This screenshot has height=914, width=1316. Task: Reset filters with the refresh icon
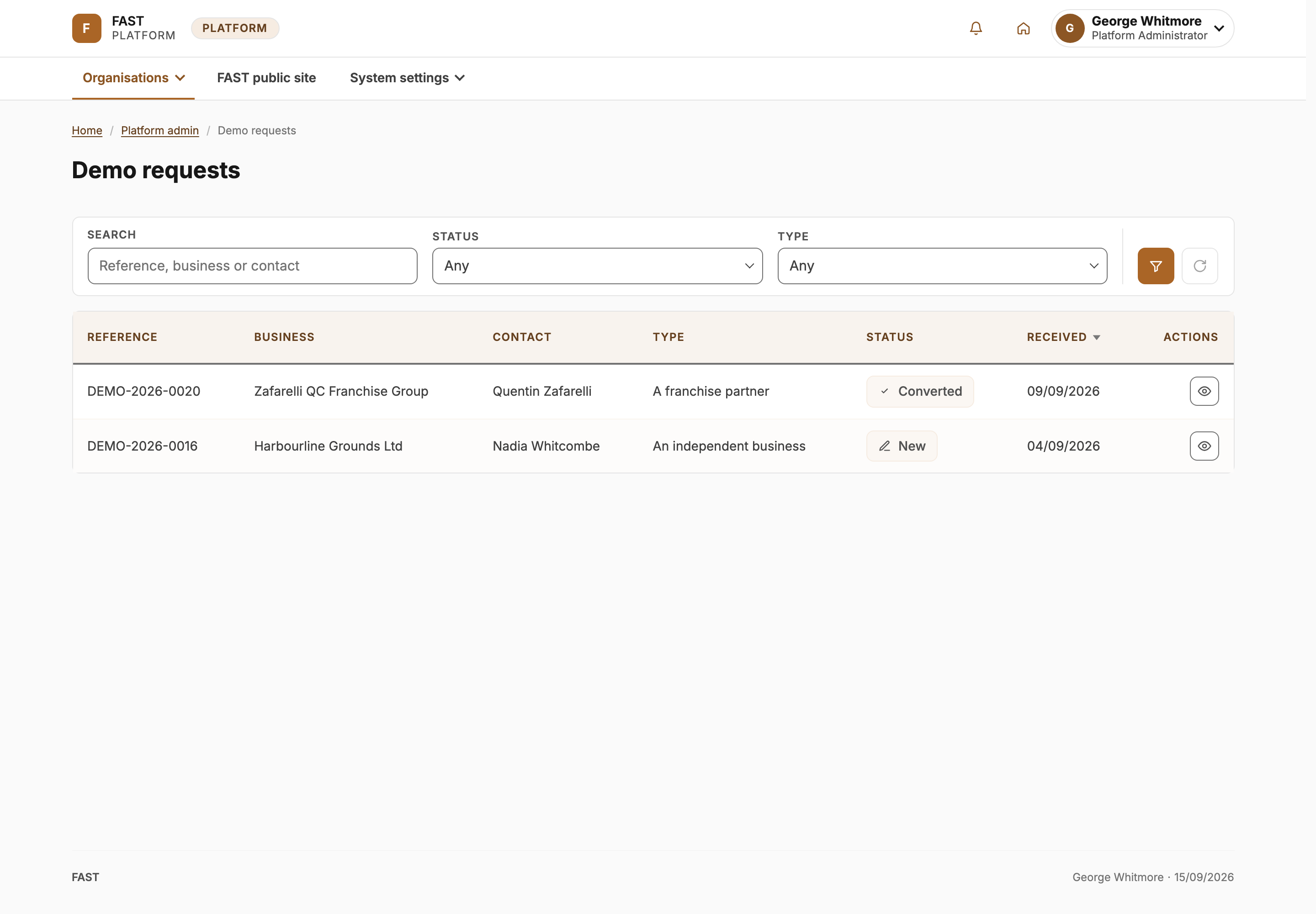tap(1200, 266)
